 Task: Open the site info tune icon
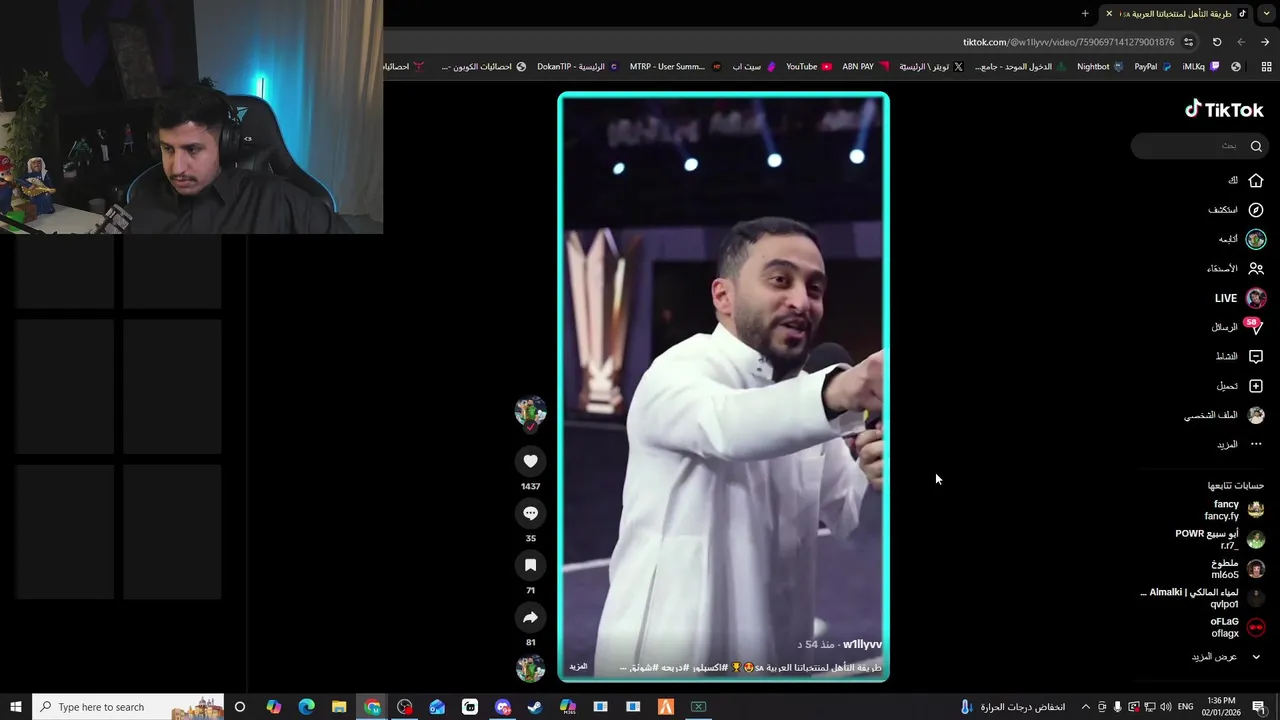(1188, 42)
